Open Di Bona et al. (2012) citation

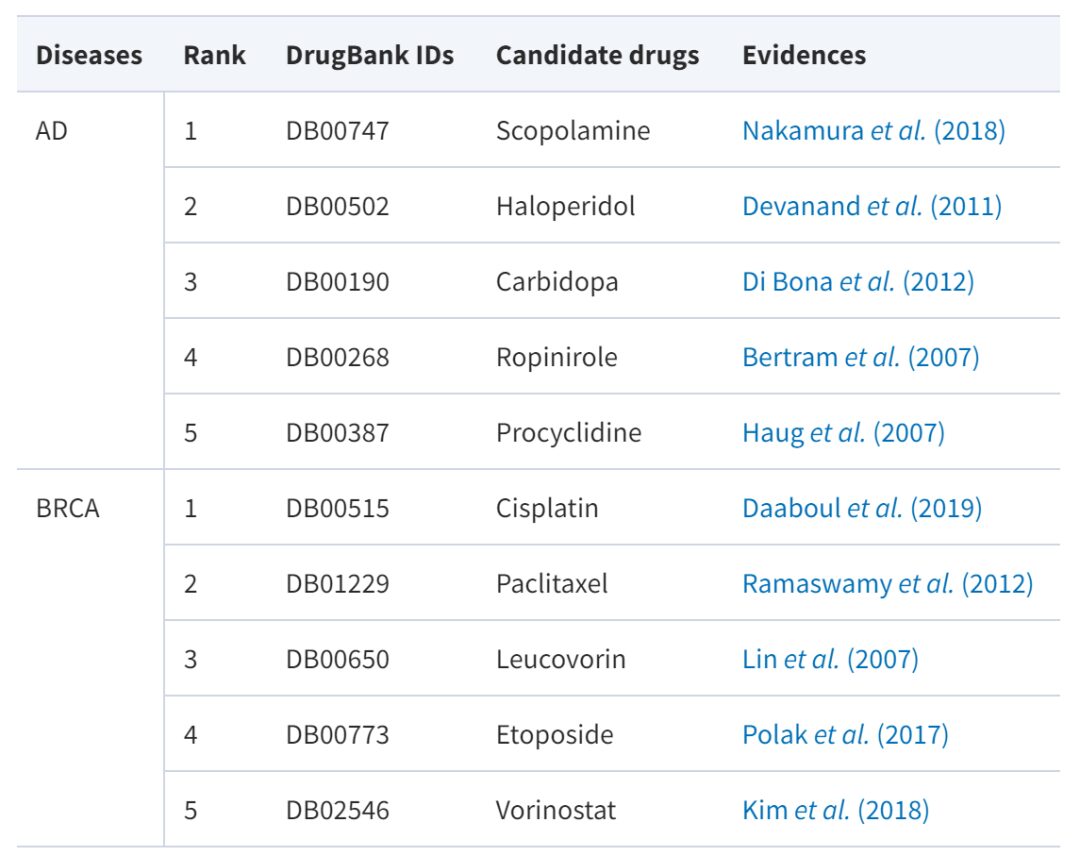click(x=857, y=282)
